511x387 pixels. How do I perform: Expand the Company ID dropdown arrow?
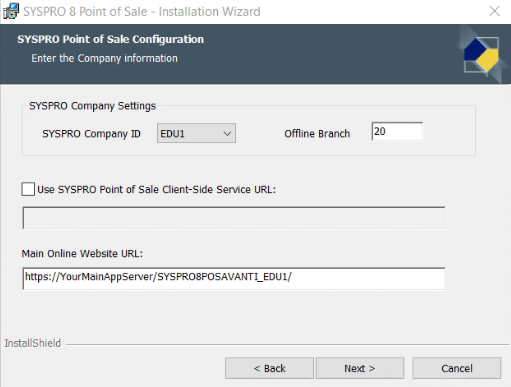point(227,134)
